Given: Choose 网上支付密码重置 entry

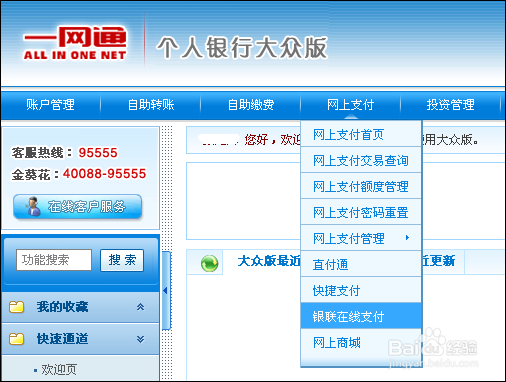Looking at the screenshot, I should point(361,212).
